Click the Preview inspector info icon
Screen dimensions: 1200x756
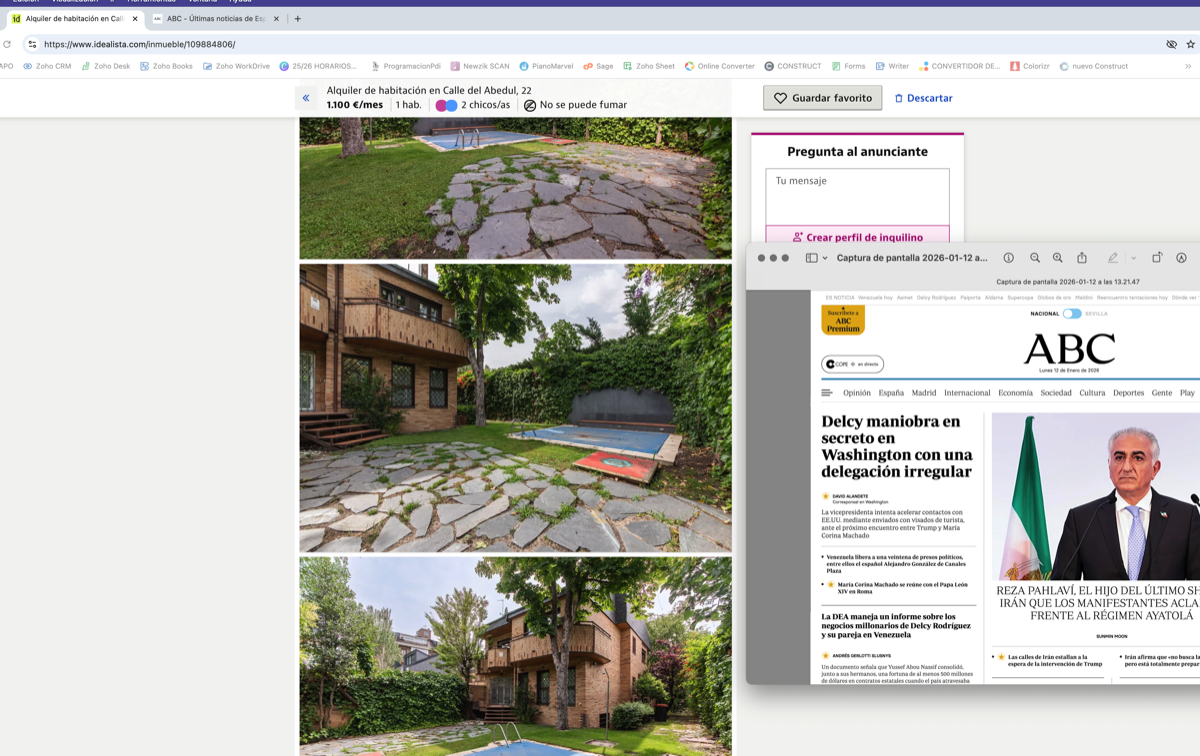(x=1008, y=258)
